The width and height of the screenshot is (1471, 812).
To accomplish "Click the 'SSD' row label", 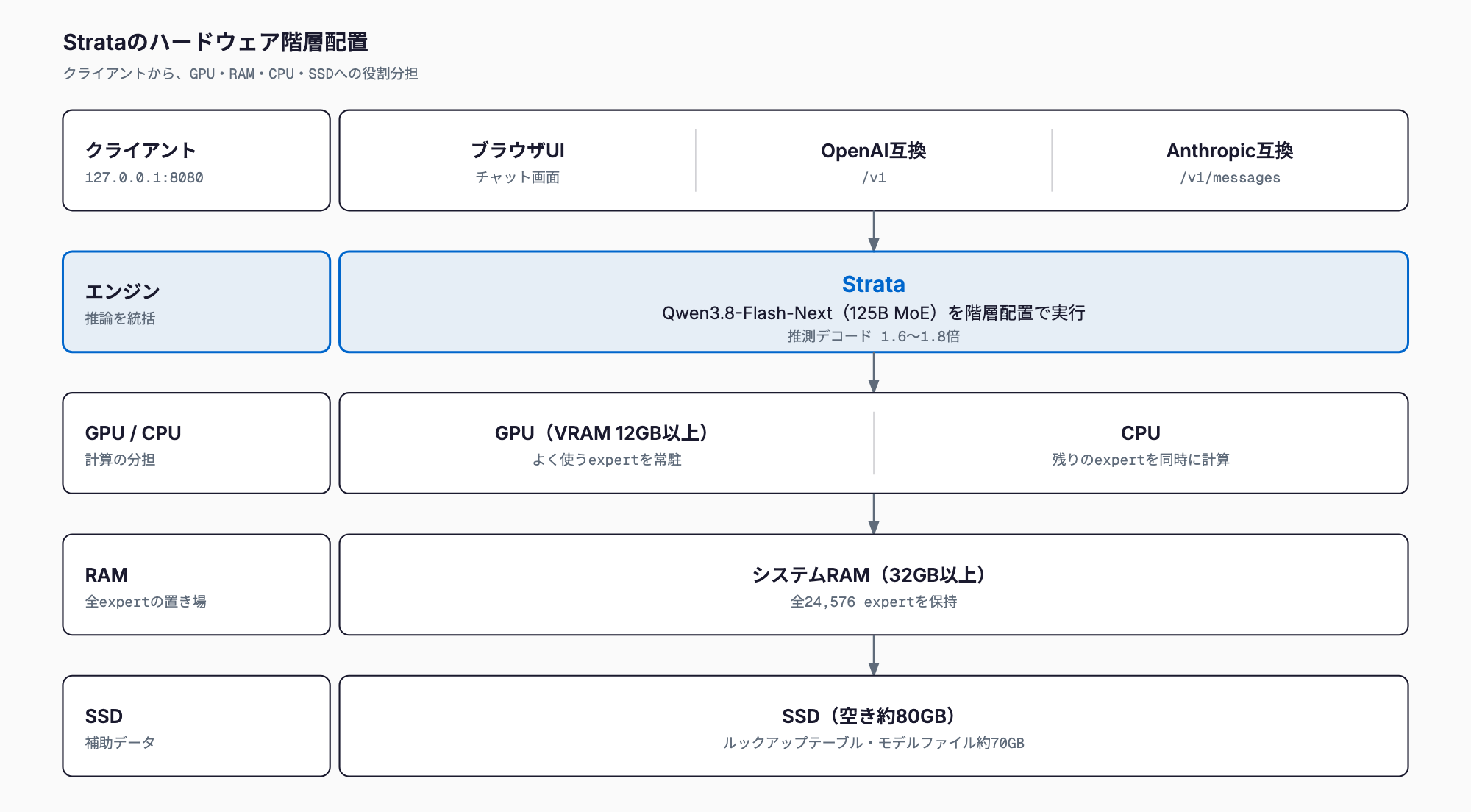I will (104, 716).
